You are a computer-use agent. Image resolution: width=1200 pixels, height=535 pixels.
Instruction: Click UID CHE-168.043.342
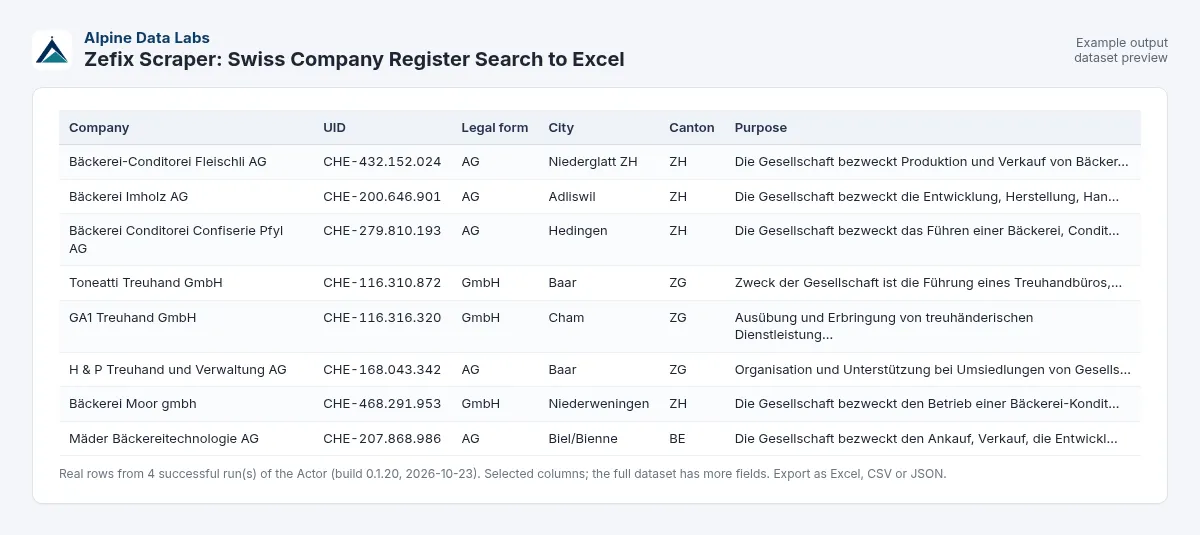(x=382, y=370)
